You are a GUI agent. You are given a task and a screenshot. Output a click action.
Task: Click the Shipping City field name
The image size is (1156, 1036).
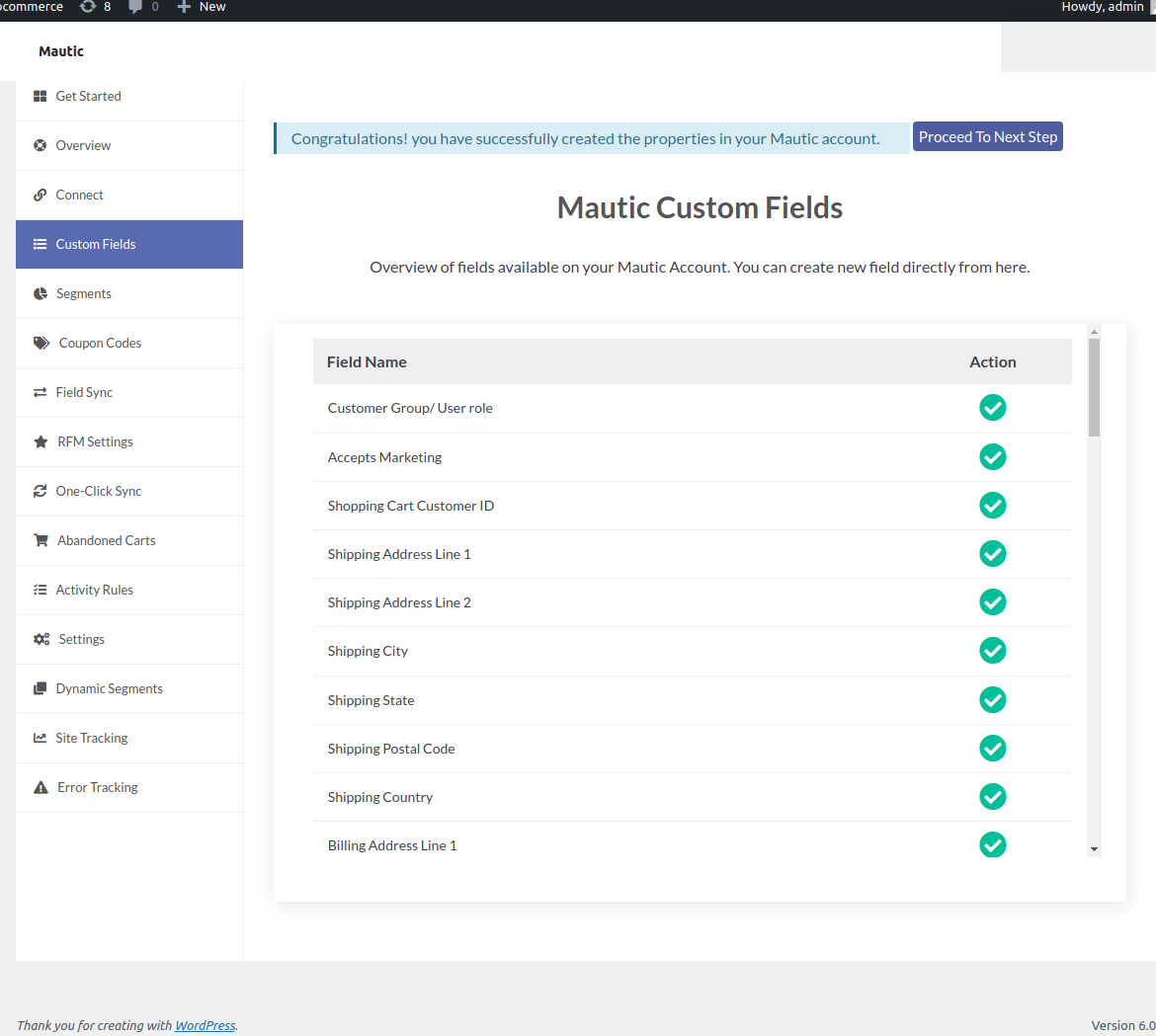point(368,652)
